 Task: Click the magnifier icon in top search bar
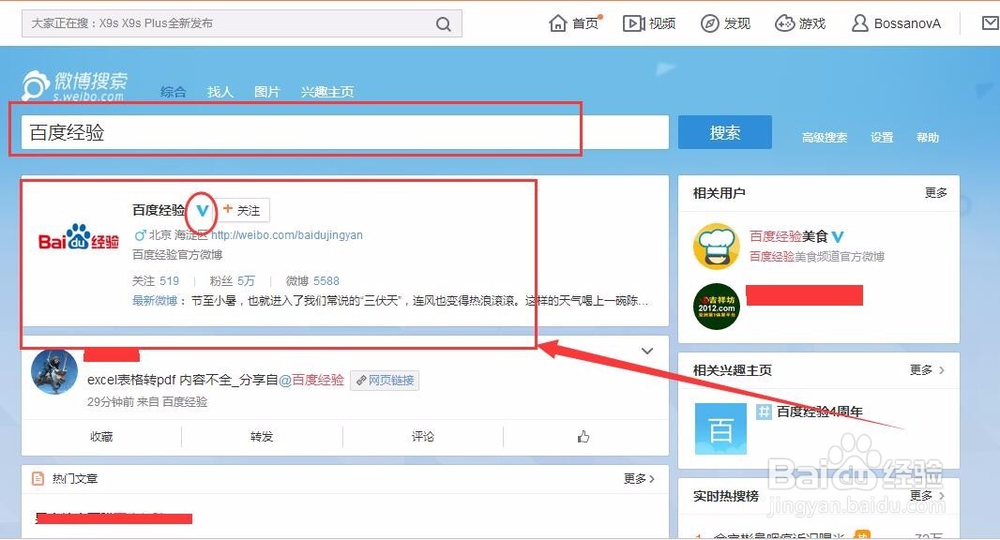pos(443,24)
